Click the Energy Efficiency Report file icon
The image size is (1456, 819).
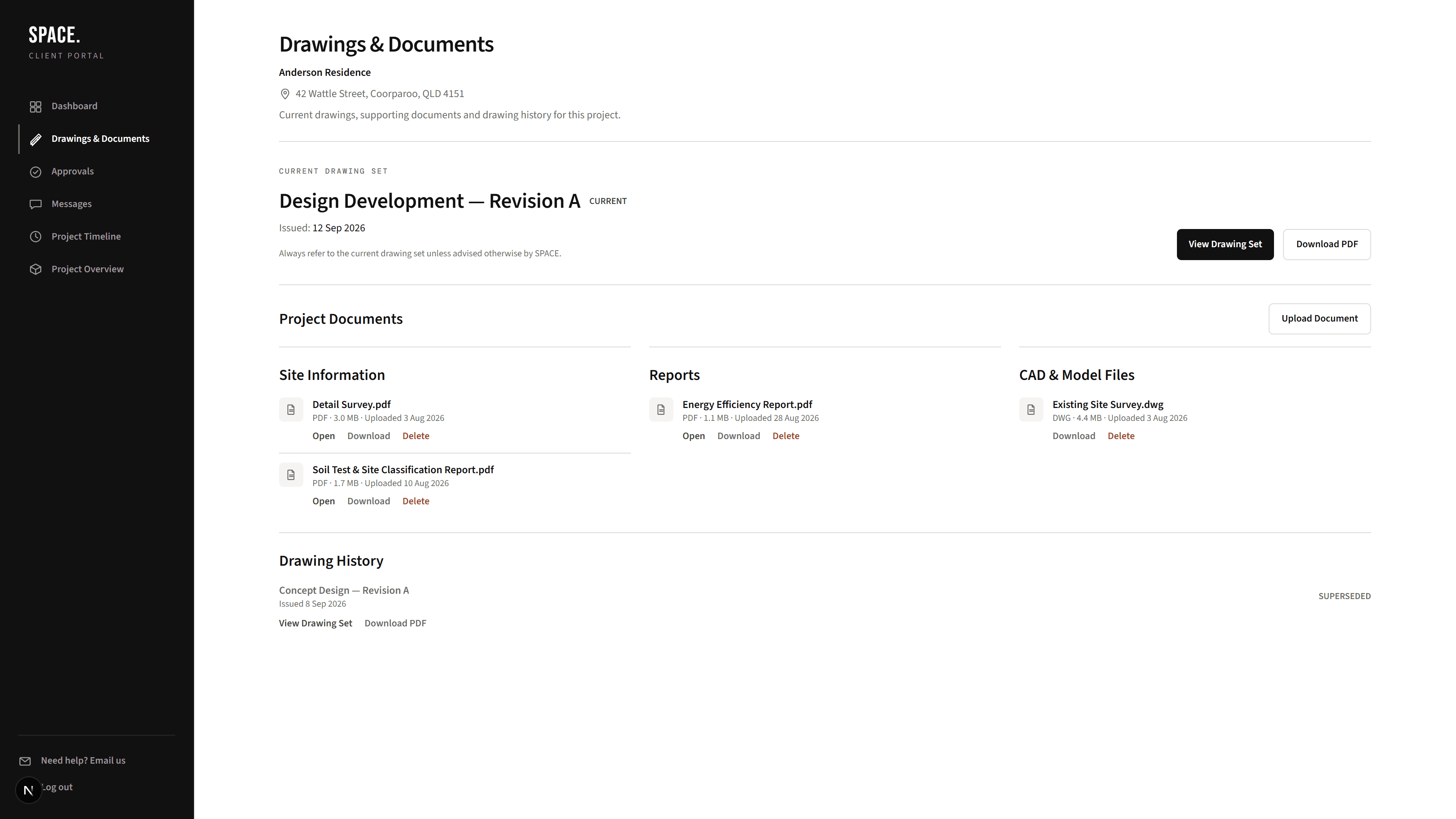[x=661, y=410]
